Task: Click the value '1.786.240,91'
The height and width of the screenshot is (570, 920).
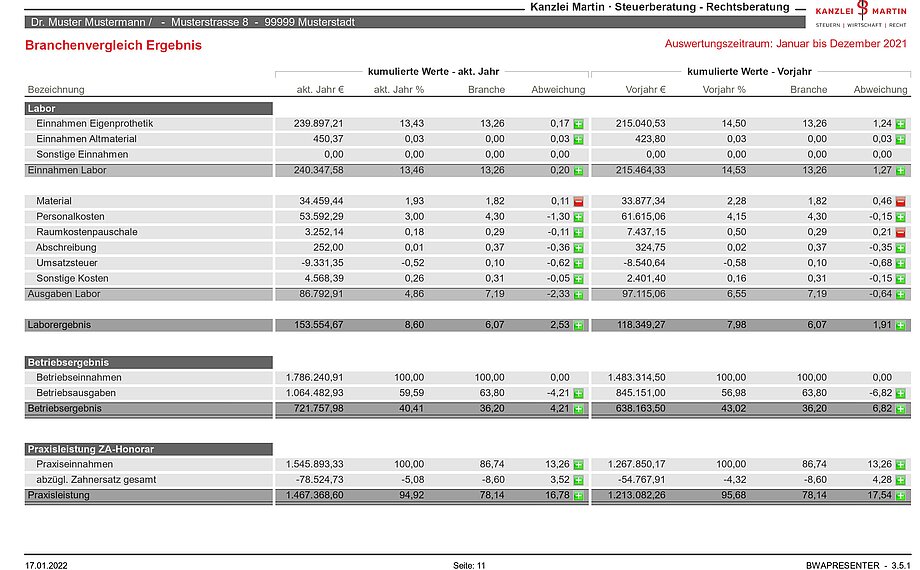Action: click(314, 377)
